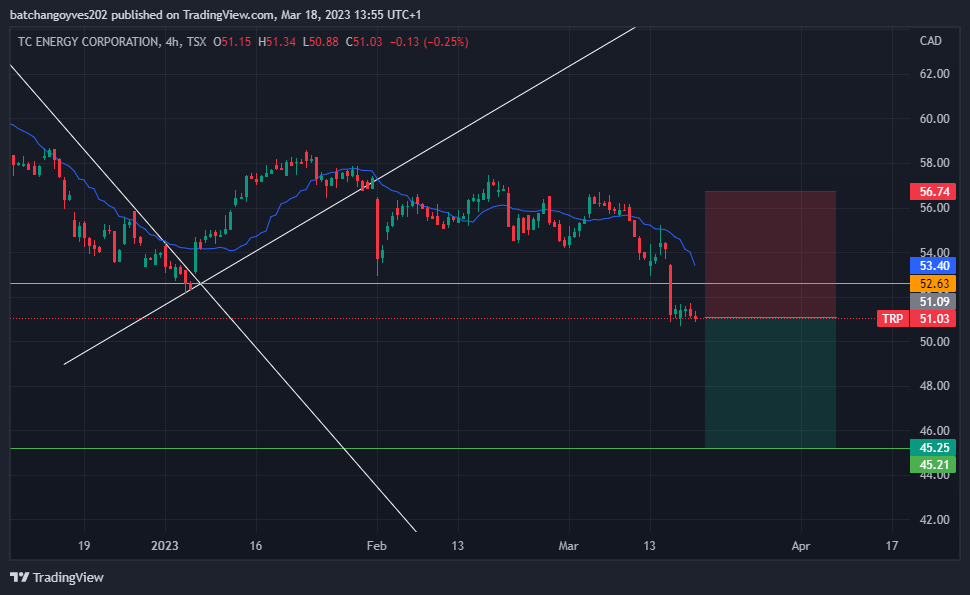Click the 58.00 price axis label
The width and height of the screenshot is (970, 595).
pyautogui.click(x=934, y=163)
